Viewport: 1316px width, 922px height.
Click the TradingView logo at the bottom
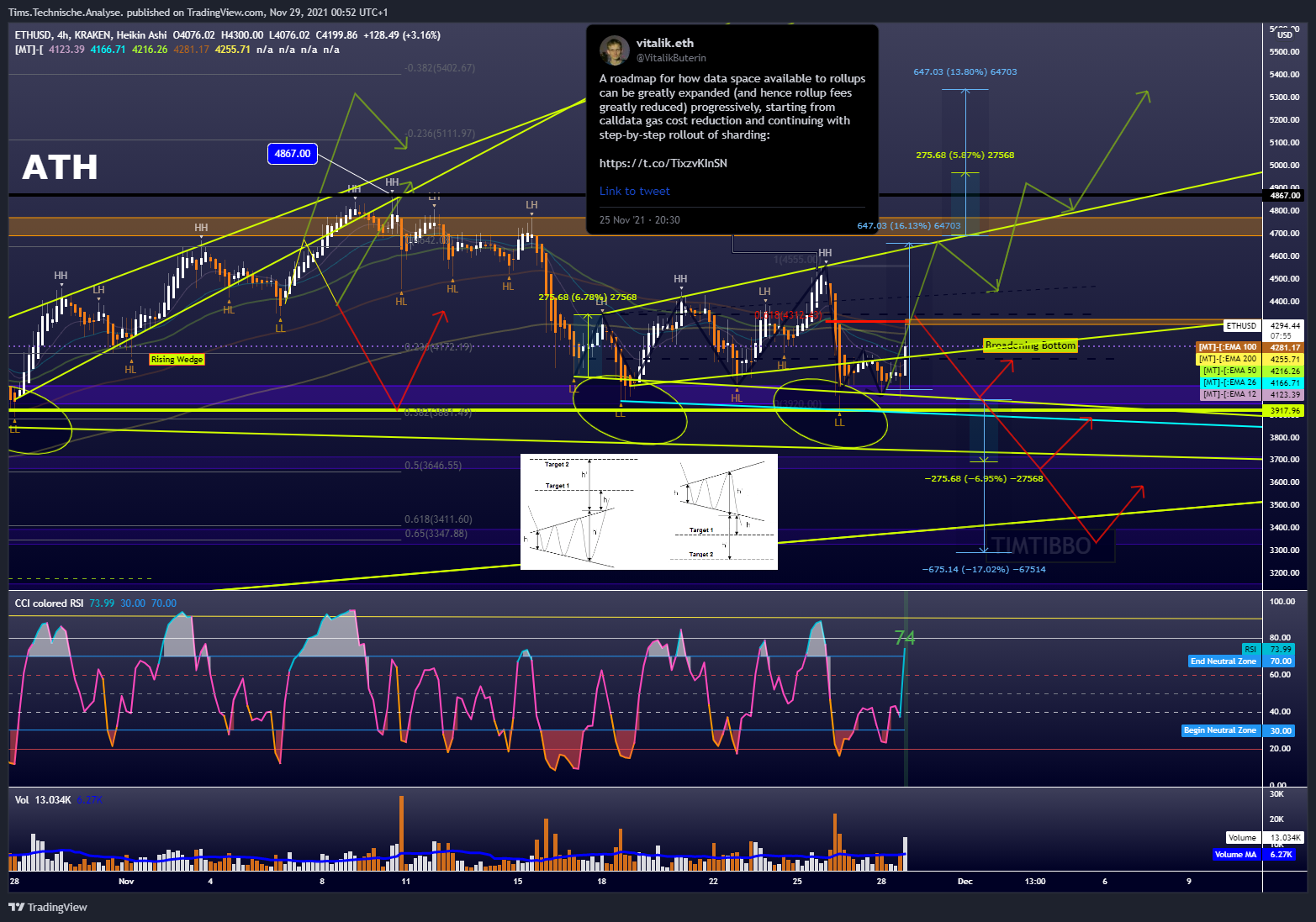[x=48, y=907]
